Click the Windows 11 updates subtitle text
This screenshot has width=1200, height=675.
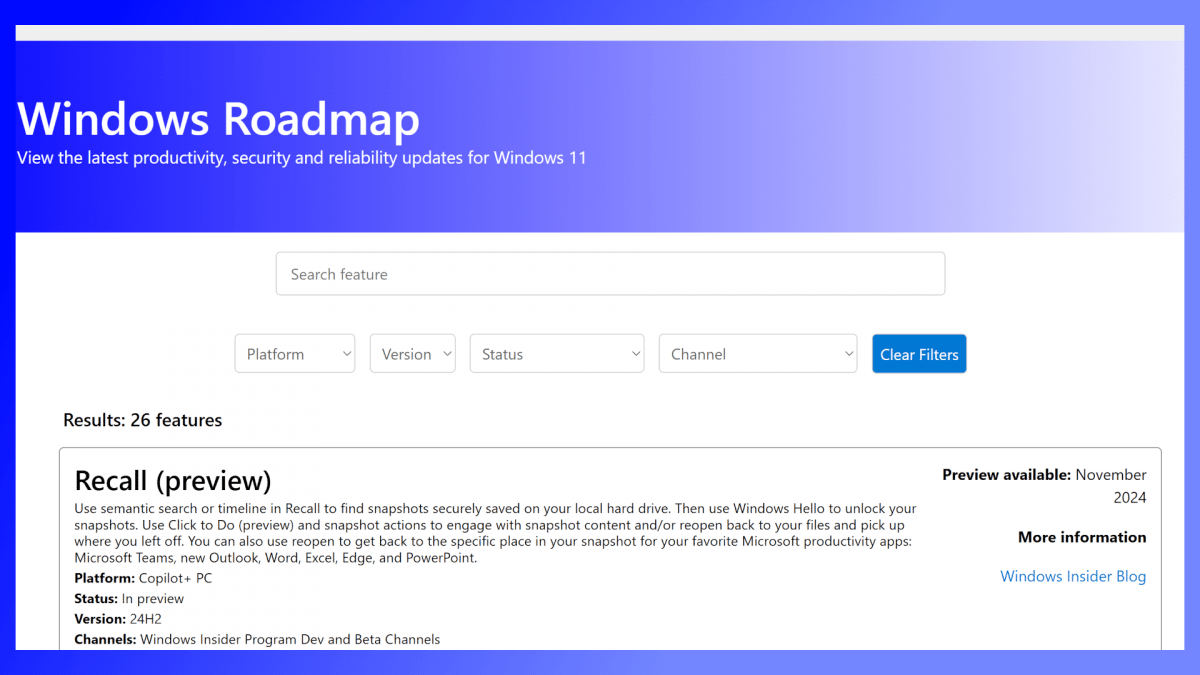point(301,158)
